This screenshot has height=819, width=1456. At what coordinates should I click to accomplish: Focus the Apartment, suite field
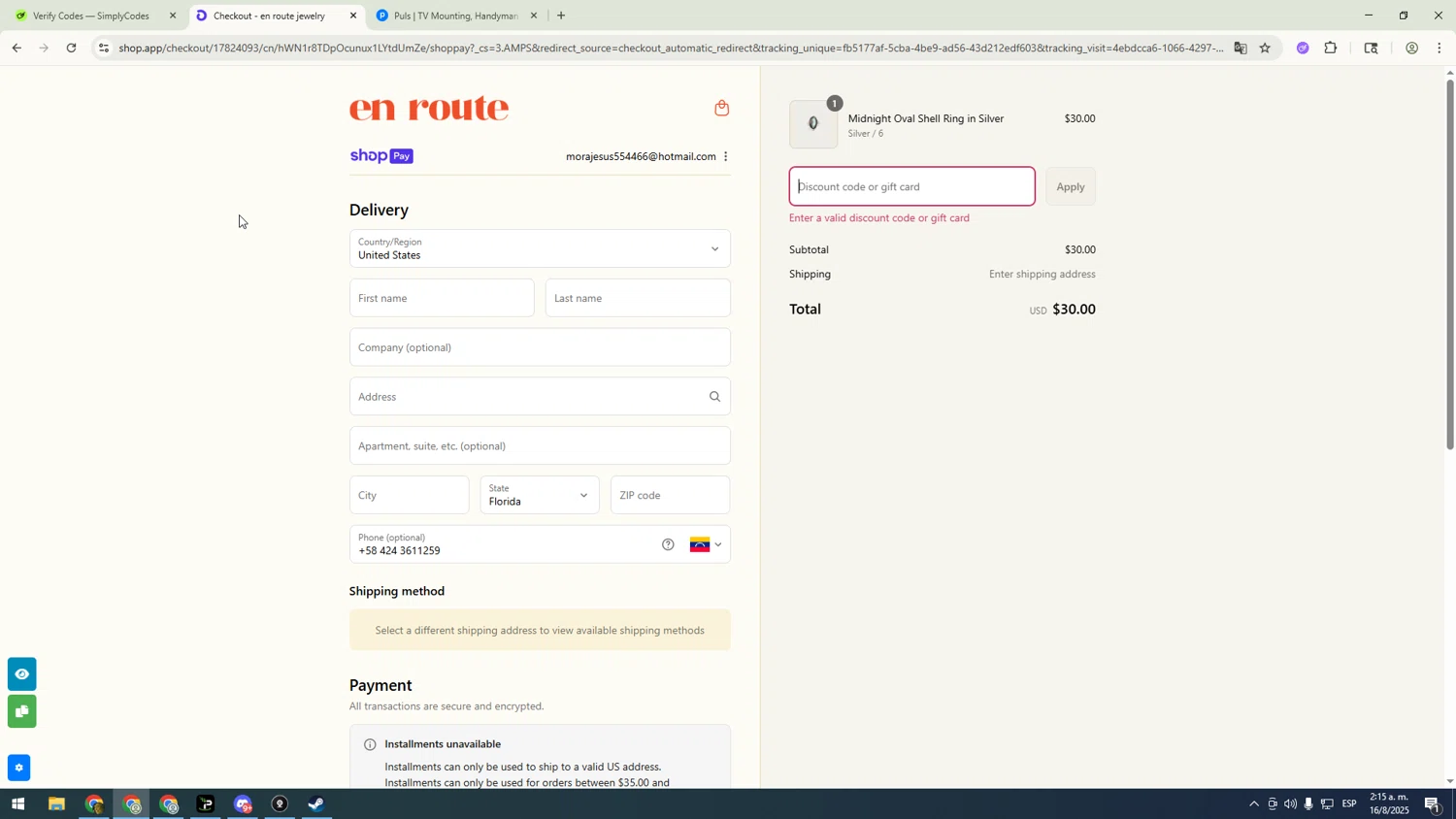pyautogui.click(x=540, y=445)
